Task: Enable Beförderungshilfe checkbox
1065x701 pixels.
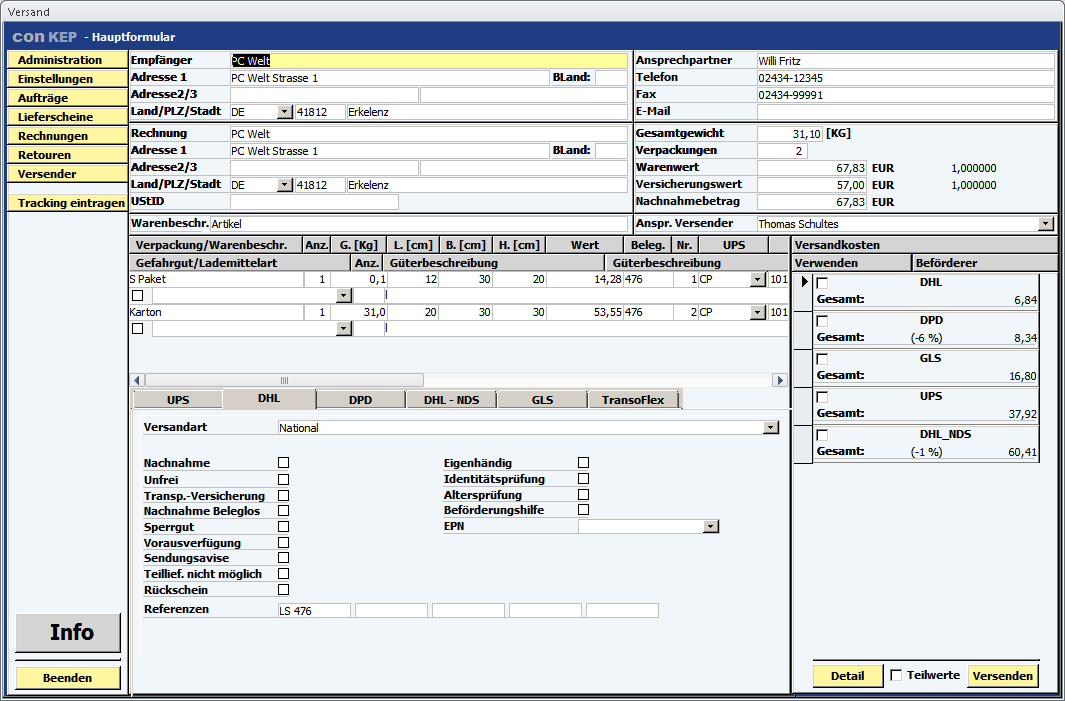Action: (x=583, y=509)
